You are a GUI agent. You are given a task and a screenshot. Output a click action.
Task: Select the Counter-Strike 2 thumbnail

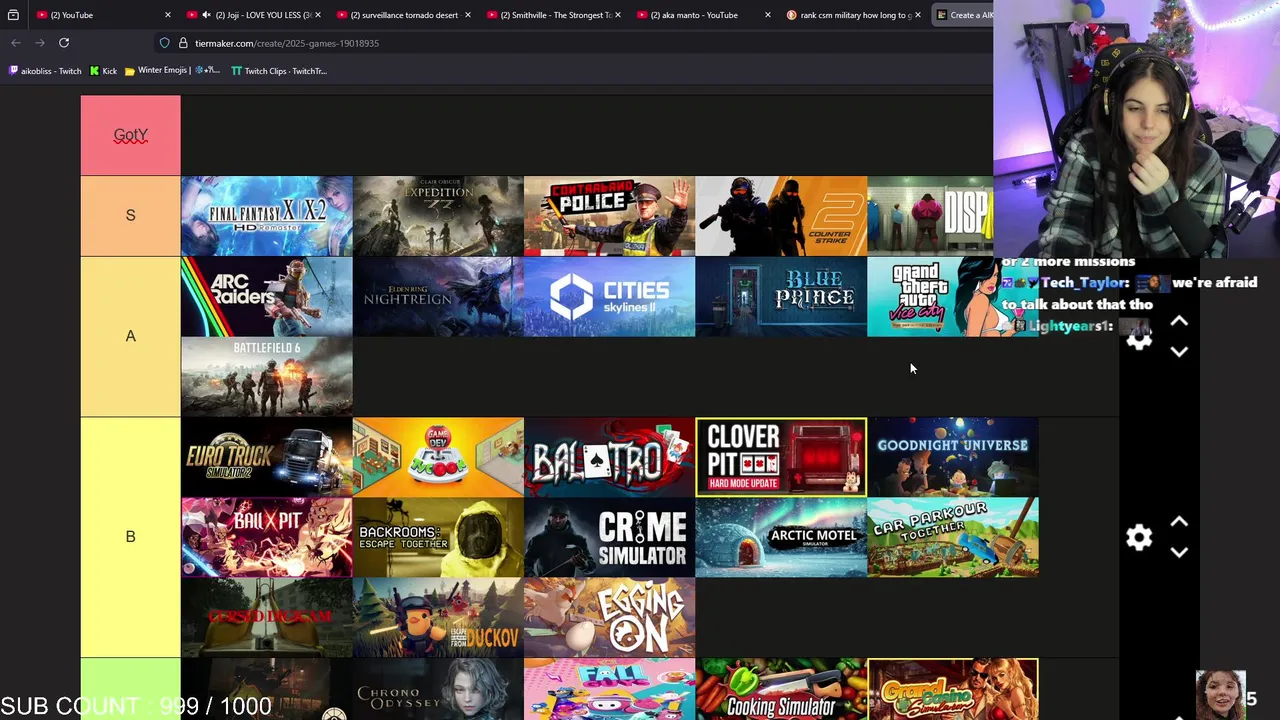coord(781,216)
